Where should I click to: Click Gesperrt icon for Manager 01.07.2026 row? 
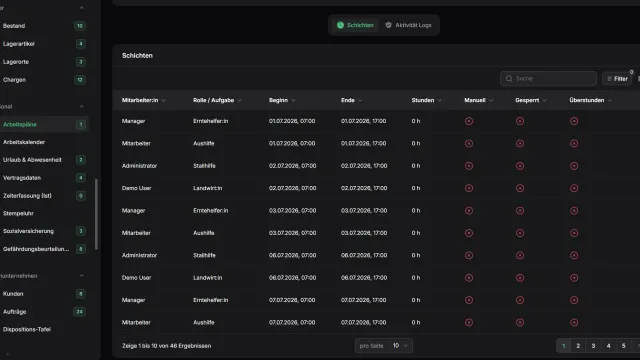coord(520,121)
